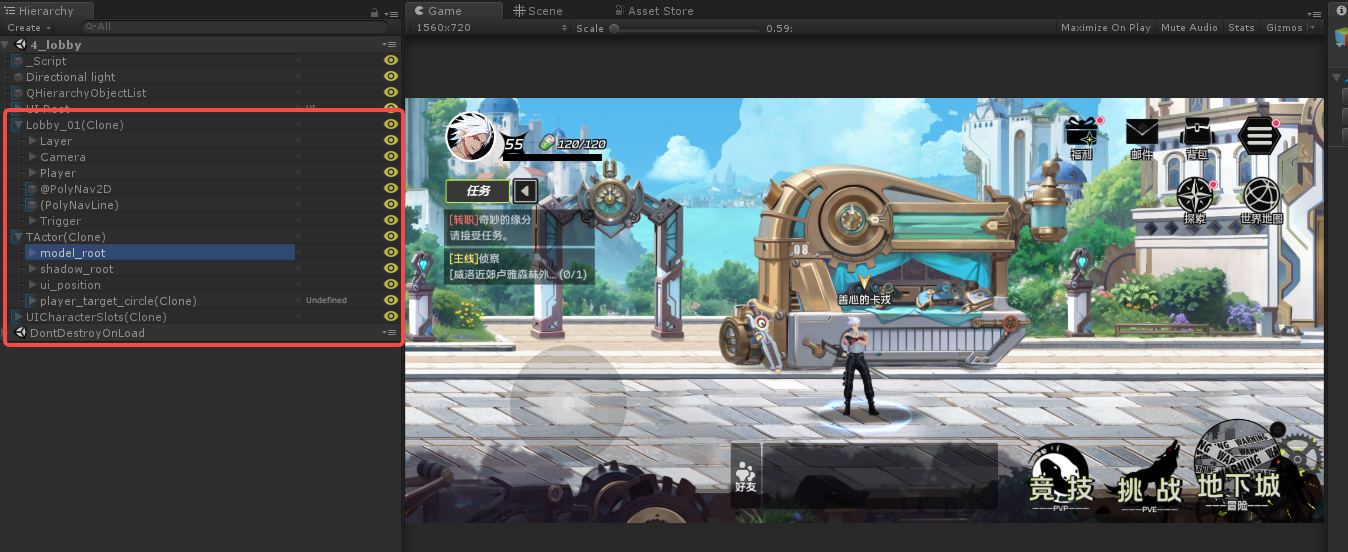Click the Hierarchy search field
Viewport: 1348px width, 552px height.
[x=235, y=27]
